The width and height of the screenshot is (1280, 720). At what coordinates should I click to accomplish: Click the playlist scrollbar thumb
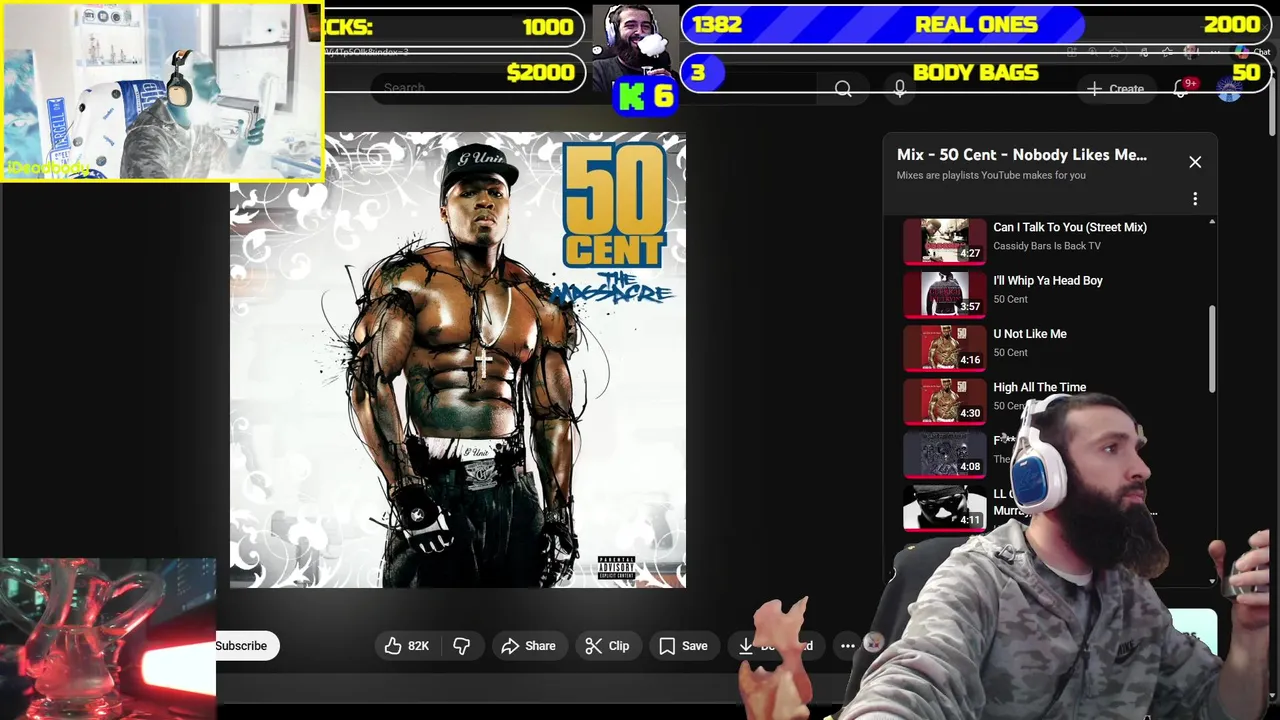[1213, 350]
